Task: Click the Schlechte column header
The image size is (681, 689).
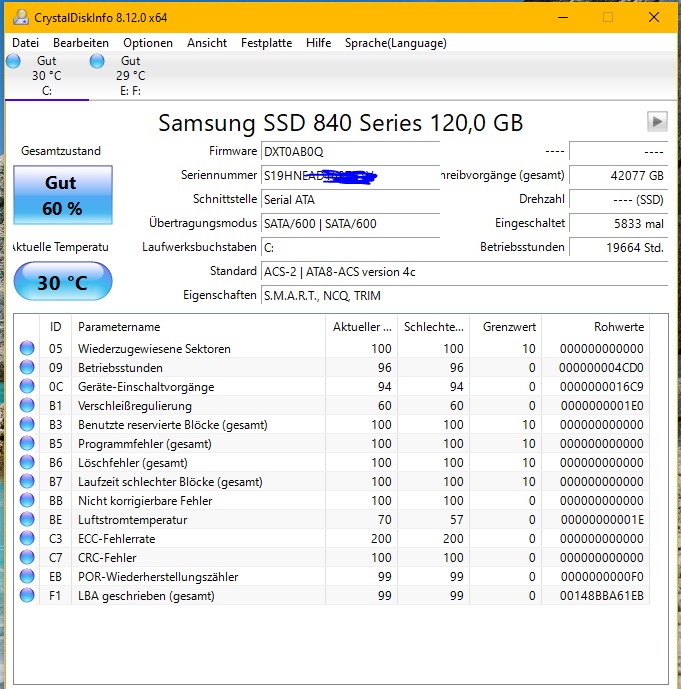Action: click(x=434, y=327)
